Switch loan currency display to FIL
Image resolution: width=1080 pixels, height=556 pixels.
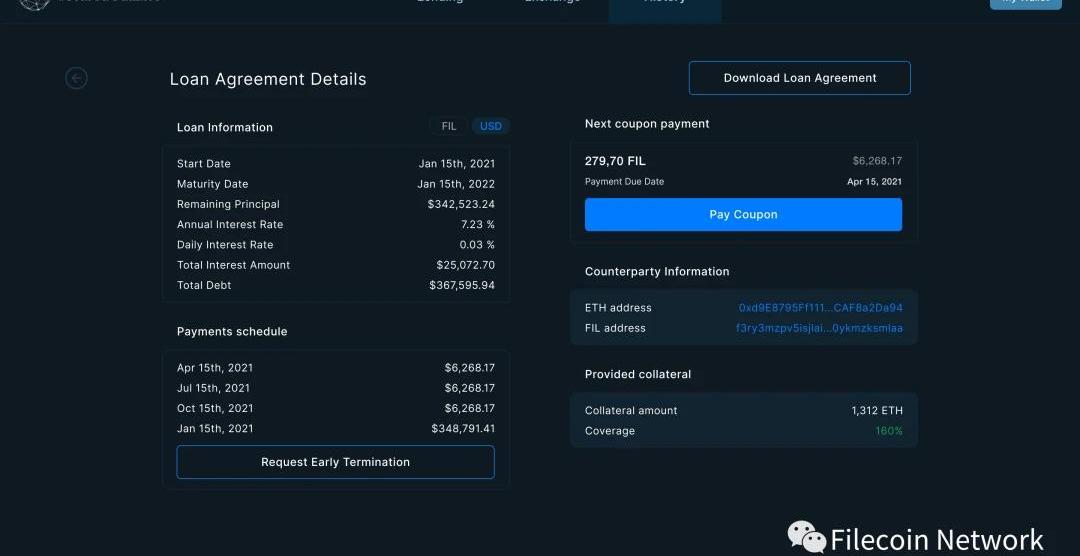coord(449,126)
